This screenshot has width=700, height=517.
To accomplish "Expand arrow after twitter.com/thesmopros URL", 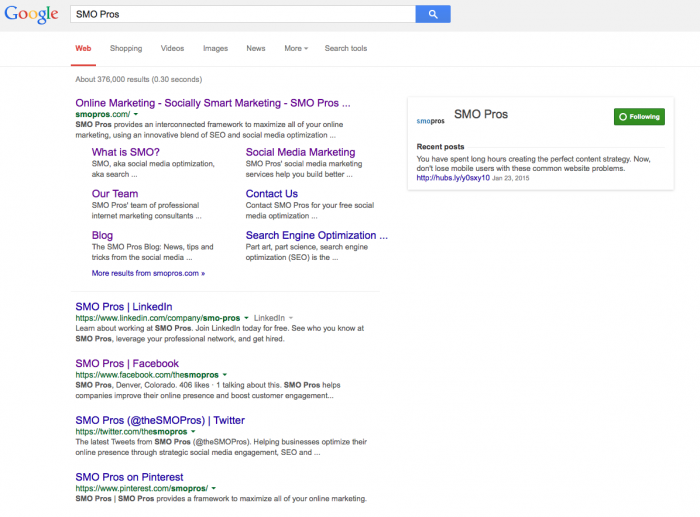I will click(193, 431).
